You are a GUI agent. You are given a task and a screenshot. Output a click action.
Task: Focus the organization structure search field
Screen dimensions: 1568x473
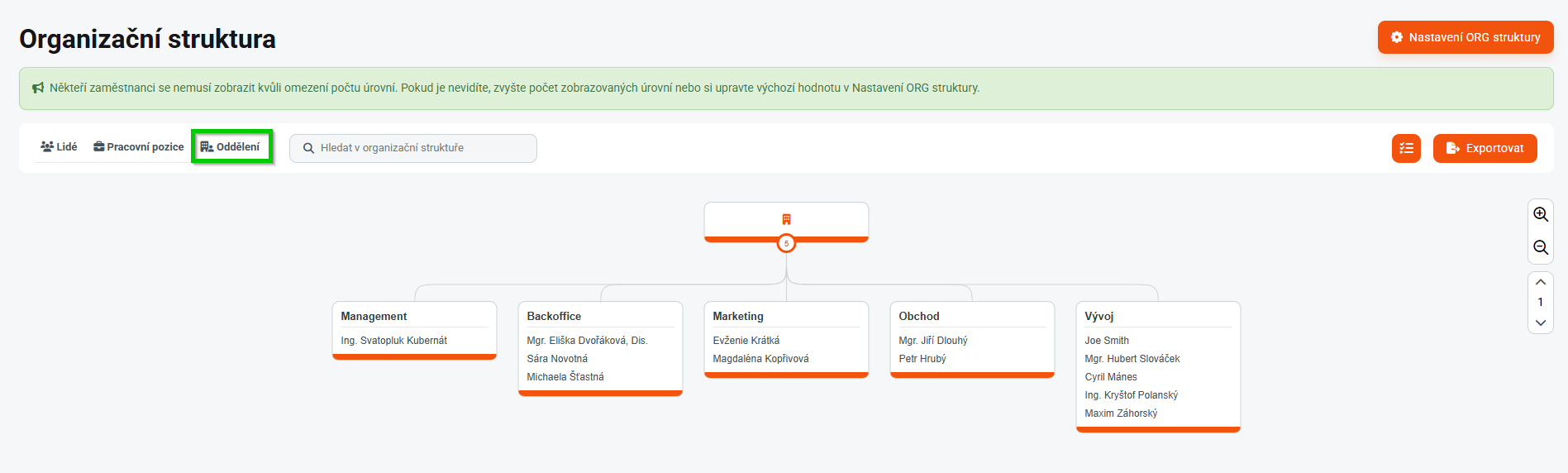pyautogui.click(x=422, y=148)
